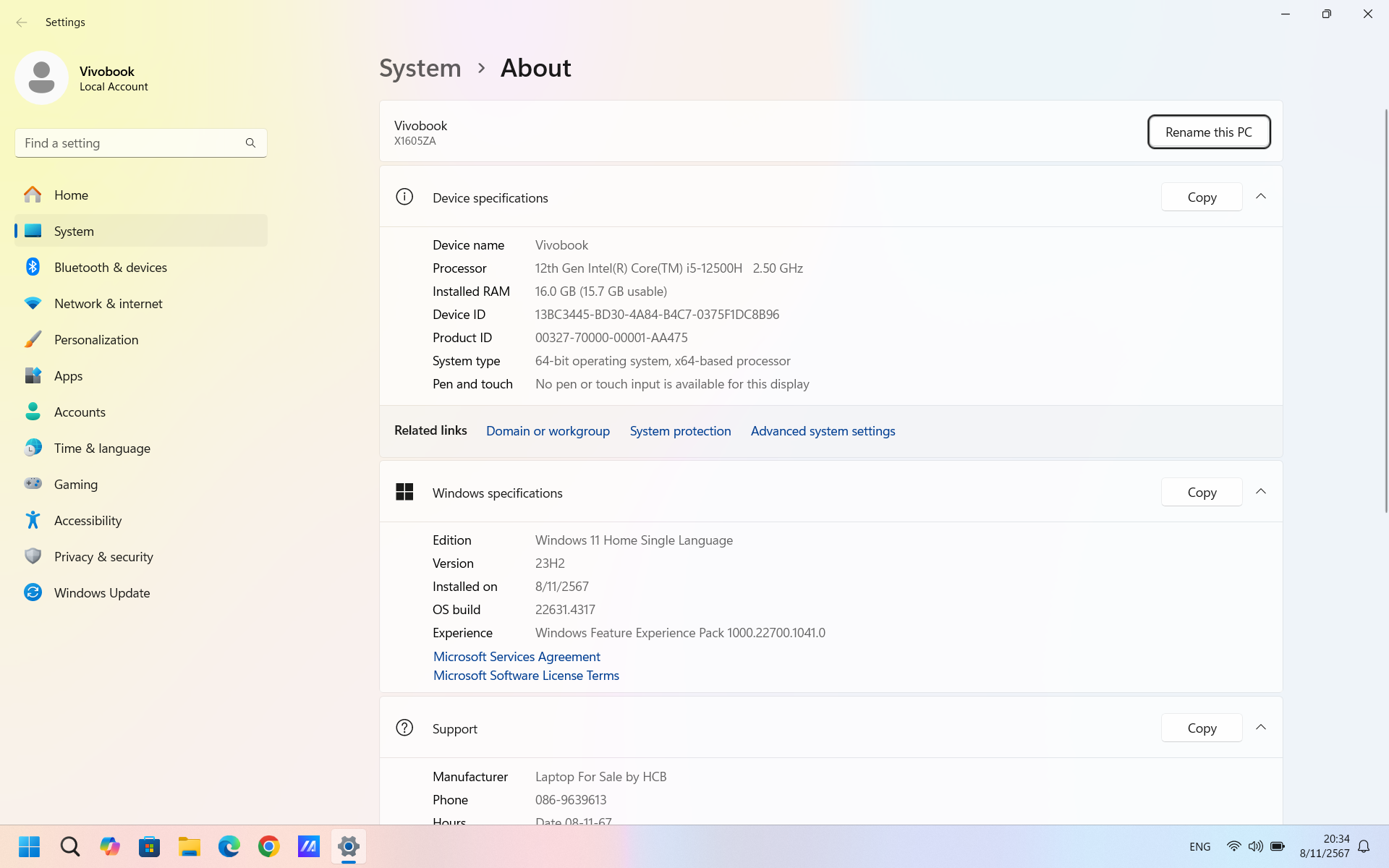Open Personalization settings

click(141, 339)
